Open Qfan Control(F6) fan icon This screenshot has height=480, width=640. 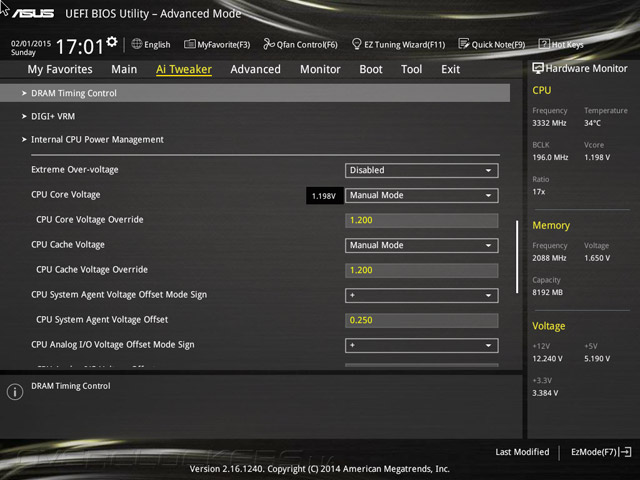(269, 44)
